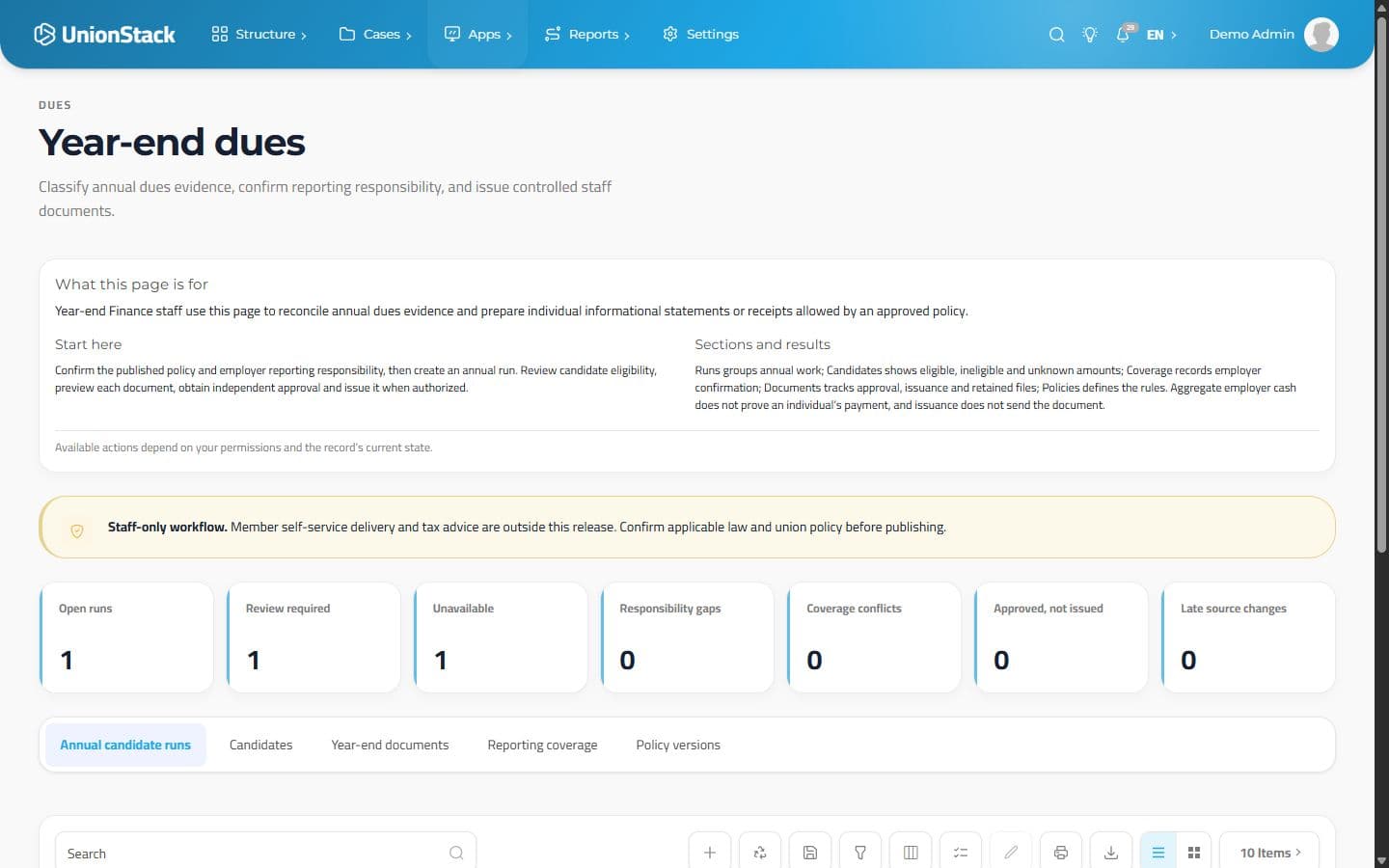The height and width of the screenshot is (868, 1389).
Task: Open the filter funnel icon
Action: coord(860,853)
